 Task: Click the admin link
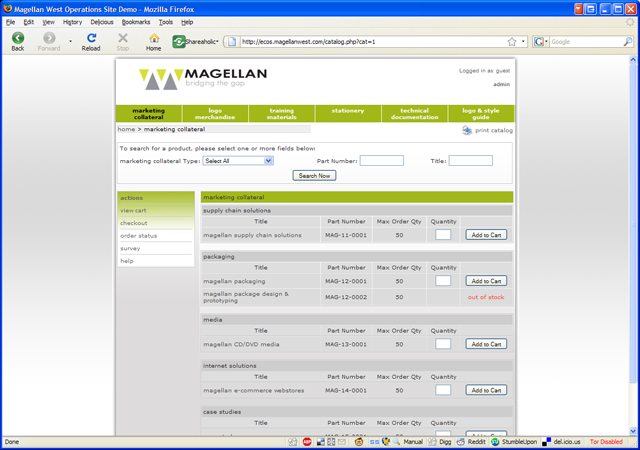click(x=501, y=85)
